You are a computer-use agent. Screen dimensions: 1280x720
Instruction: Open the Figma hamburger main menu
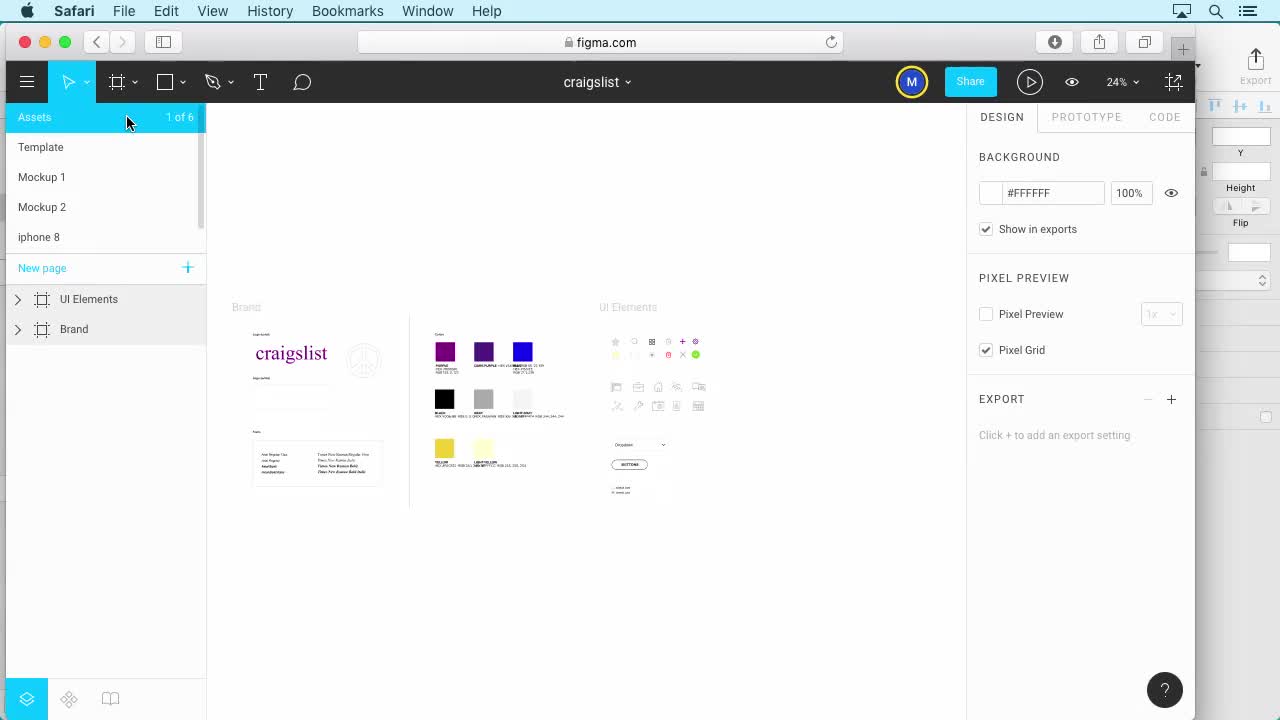[x=27, y=82]
